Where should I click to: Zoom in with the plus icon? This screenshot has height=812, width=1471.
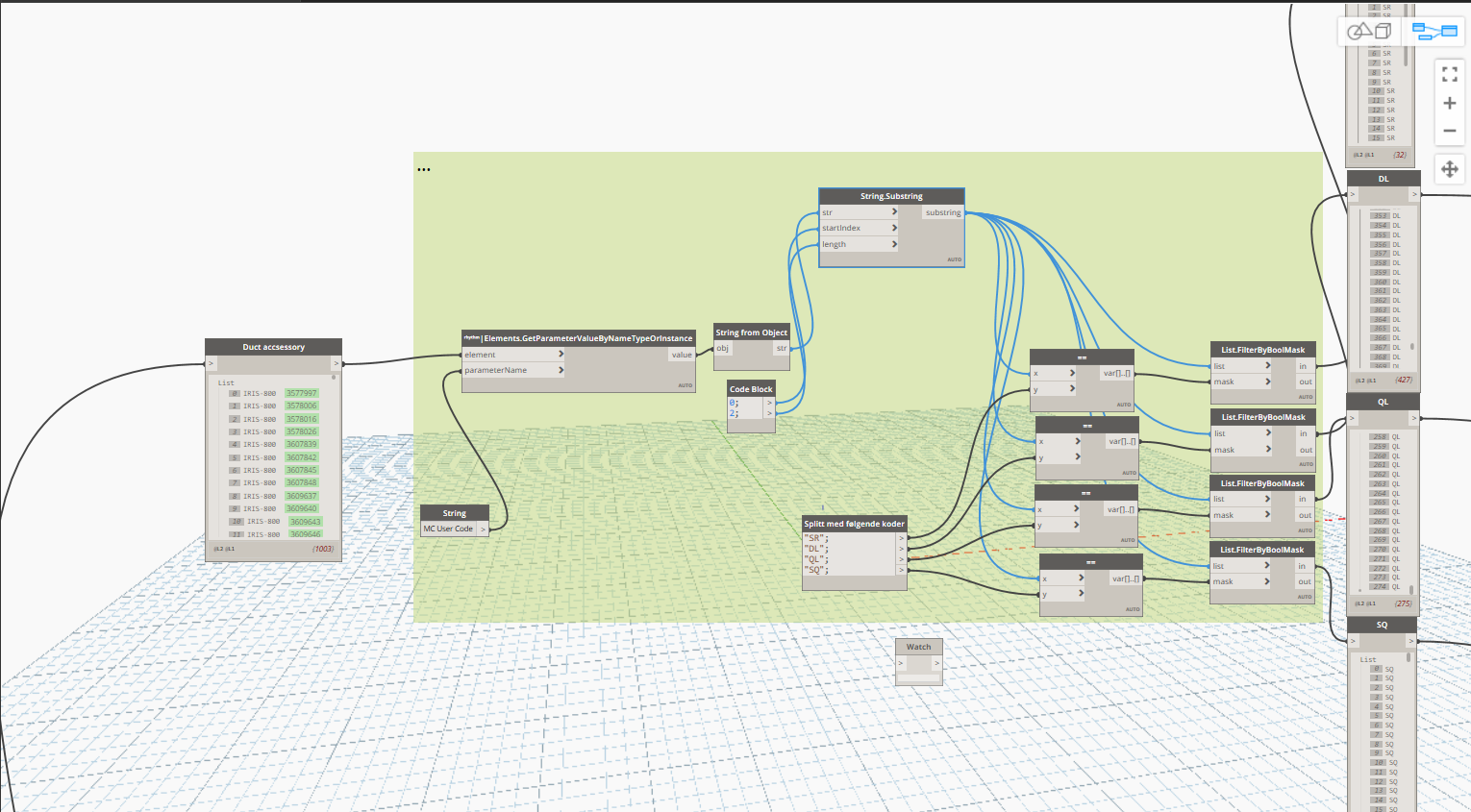tap(1450, 103)
